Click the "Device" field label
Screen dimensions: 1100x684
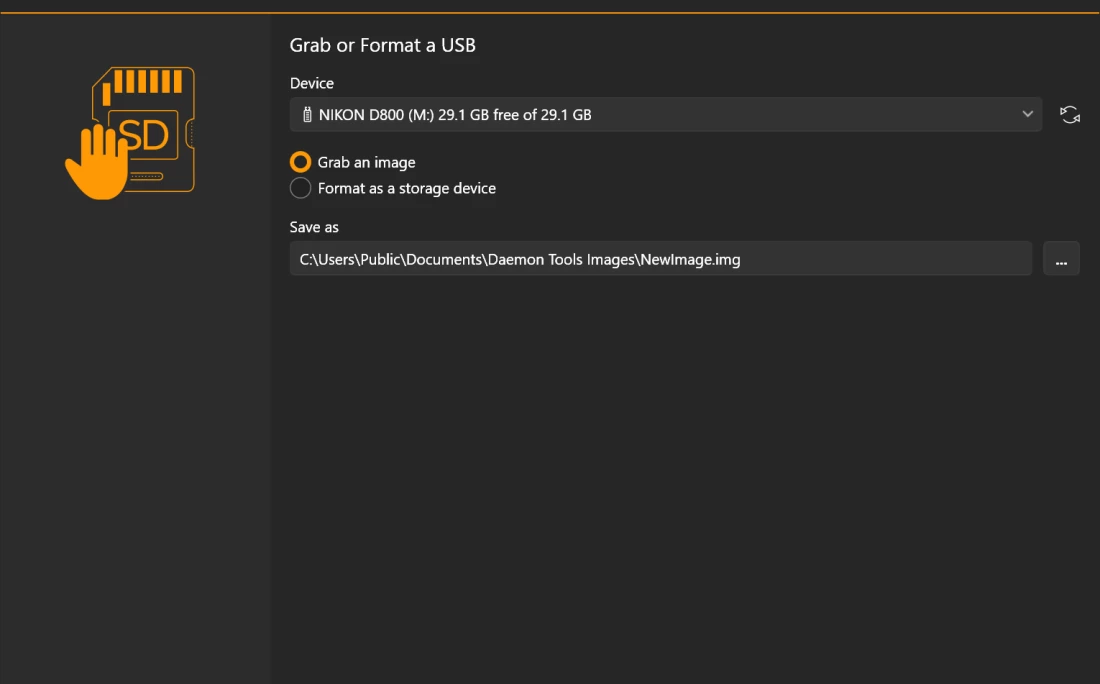click(x=312, y=83)
